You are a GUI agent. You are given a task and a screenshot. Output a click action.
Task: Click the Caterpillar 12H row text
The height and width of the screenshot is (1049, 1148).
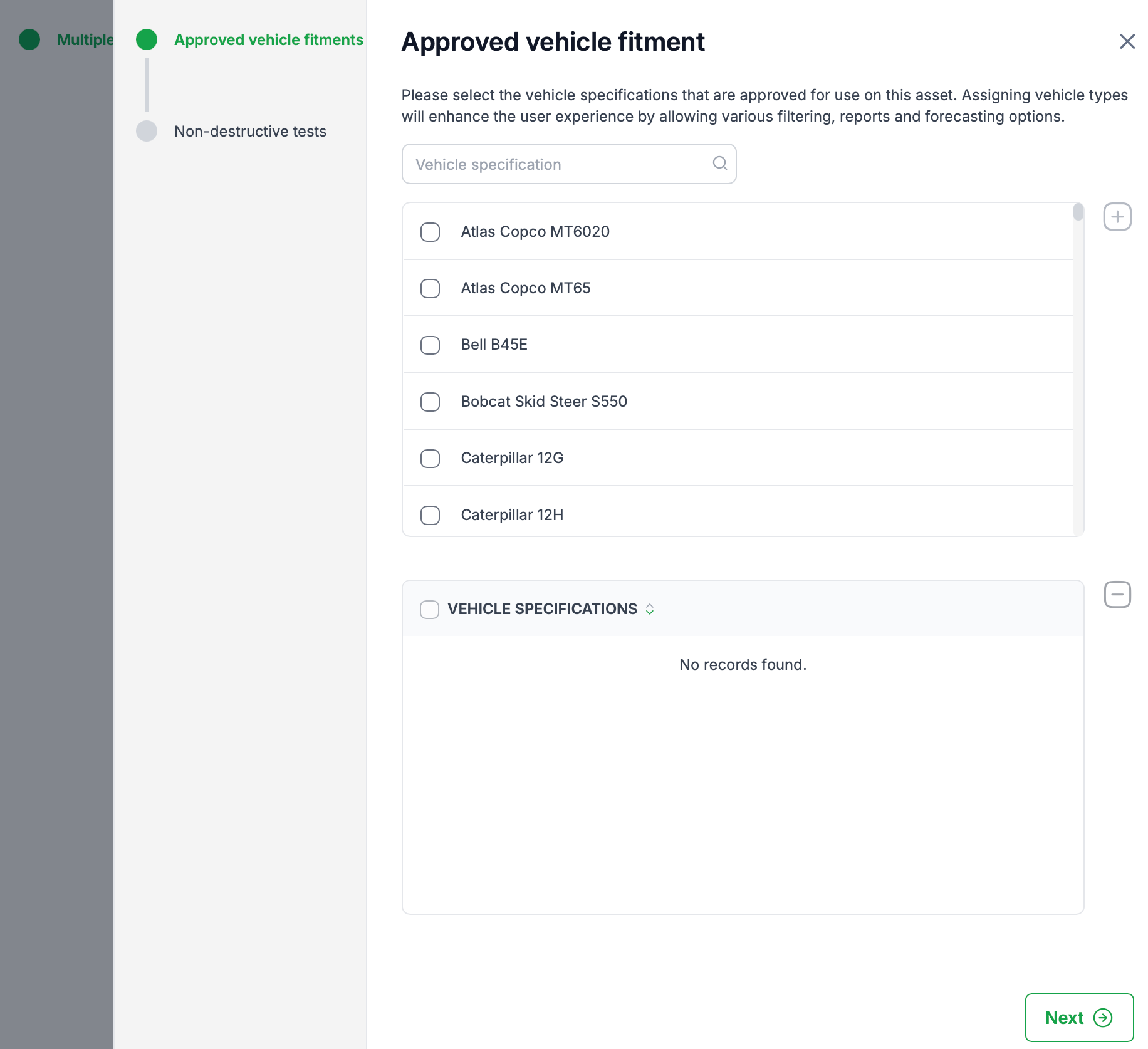pos(512,515)
